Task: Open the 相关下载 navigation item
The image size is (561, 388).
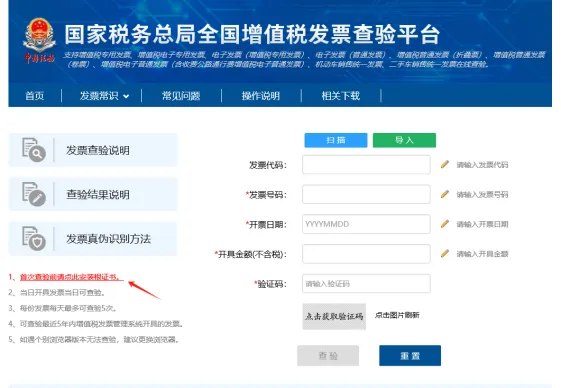Action: pyautogui.click(x=341, y=96)
